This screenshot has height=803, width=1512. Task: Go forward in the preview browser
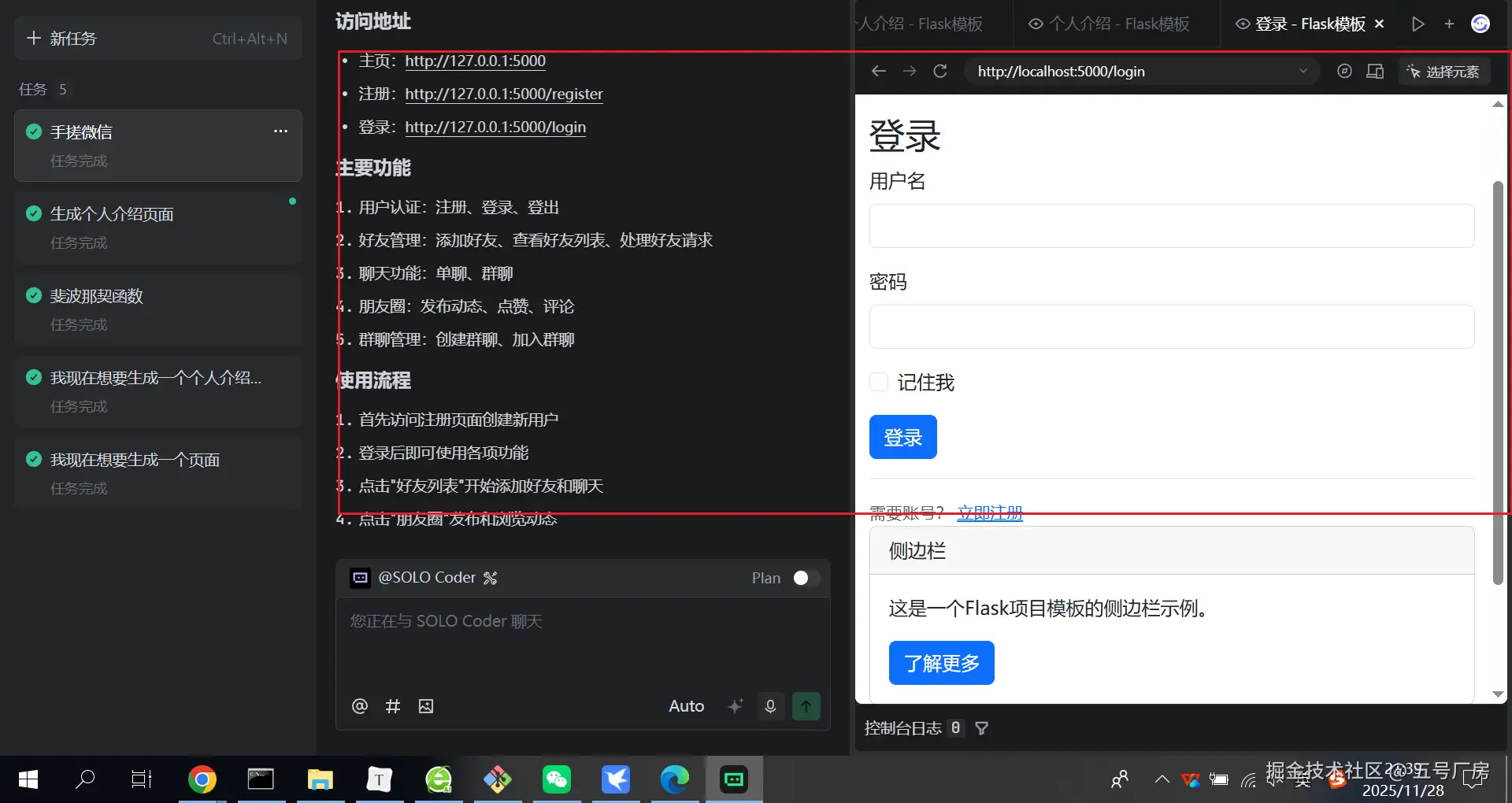[x=910, y=71]
